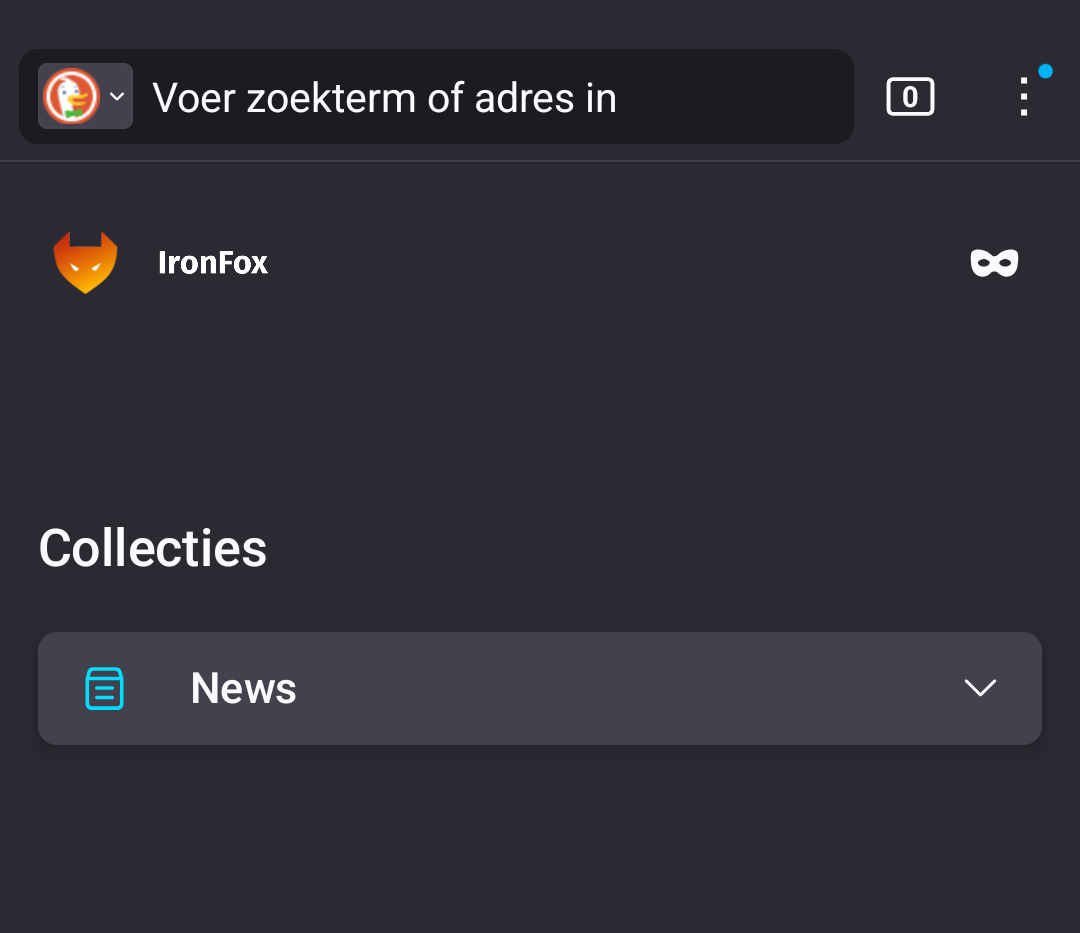Click the Collecties heading

point(153,548)
